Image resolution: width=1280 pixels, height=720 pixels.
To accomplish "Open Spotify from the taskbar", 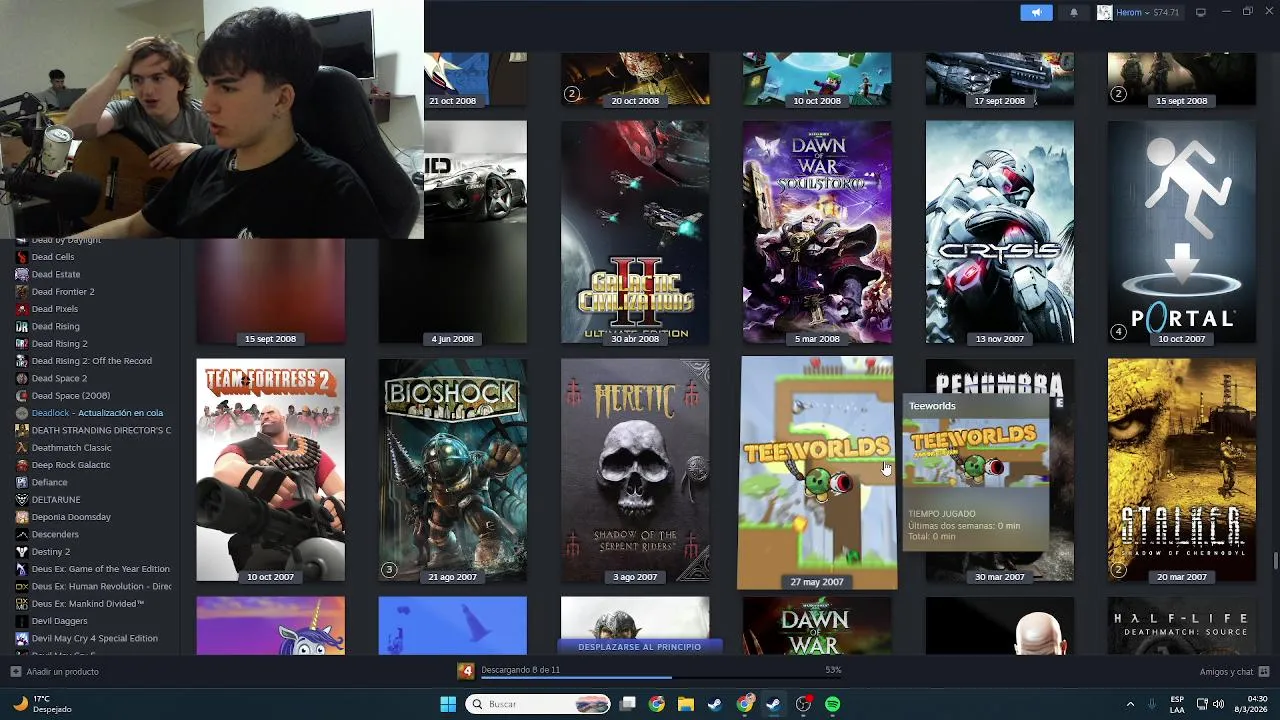I will tap(832, 704).
